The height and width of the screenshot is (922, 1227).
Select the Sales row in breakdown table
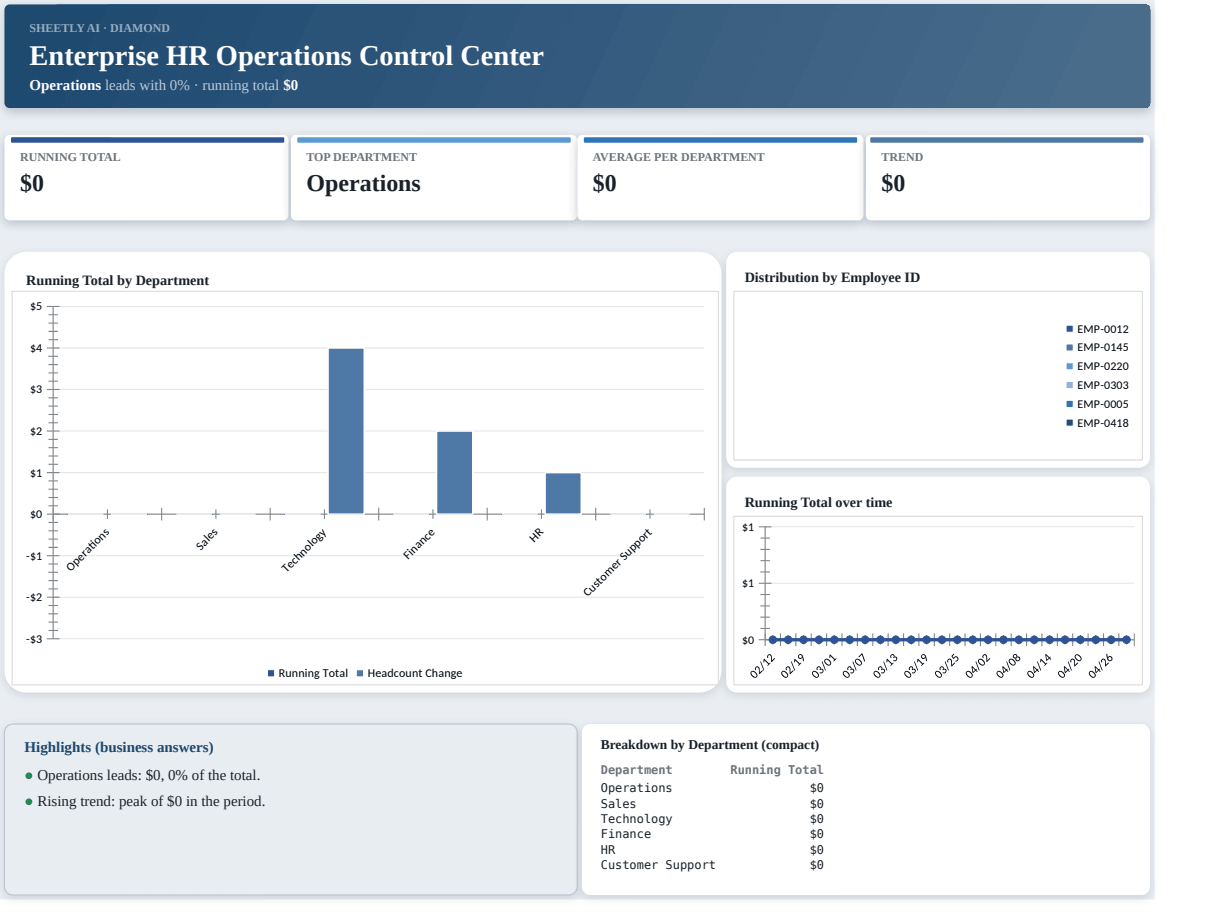[712, 803]
